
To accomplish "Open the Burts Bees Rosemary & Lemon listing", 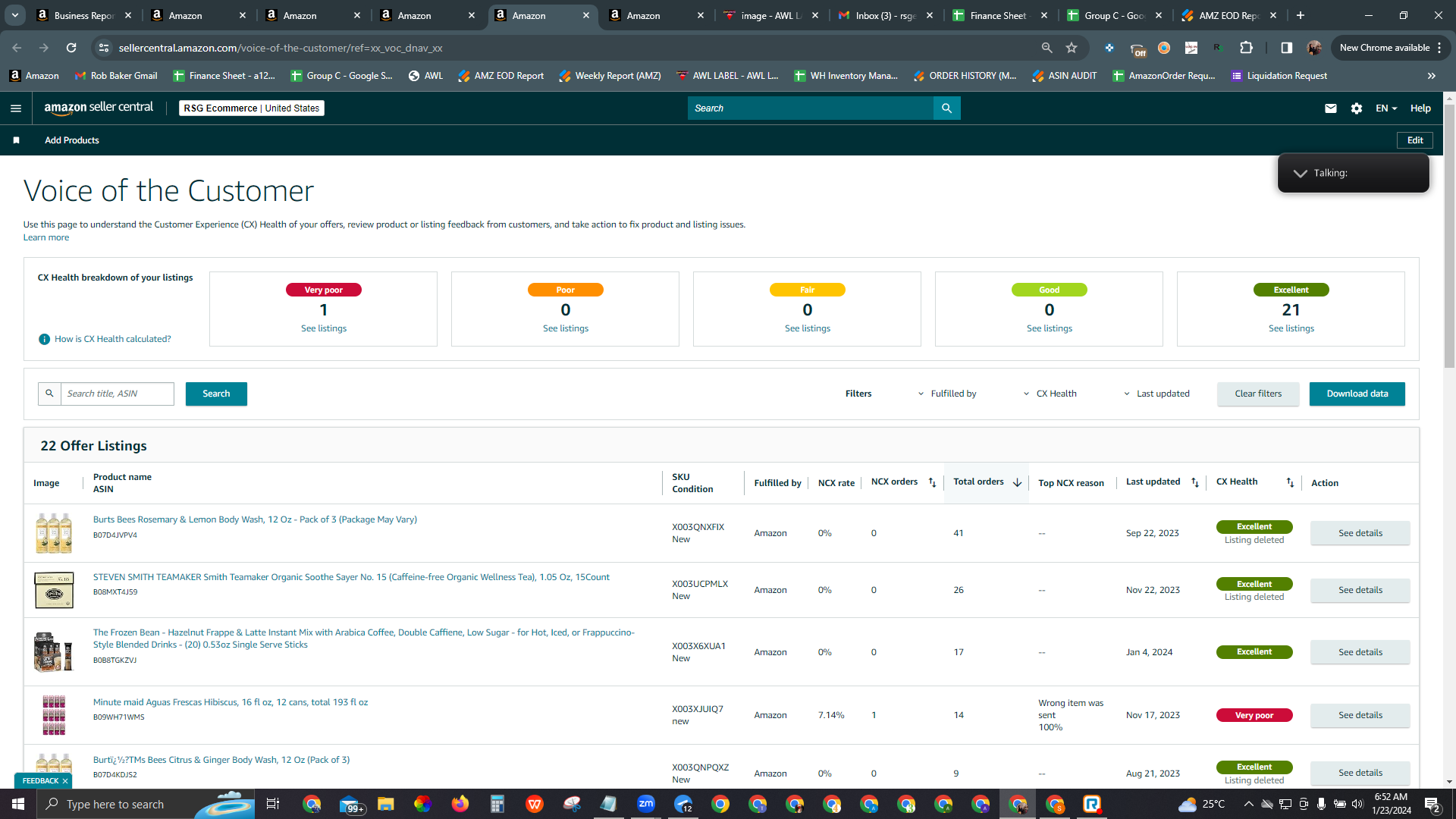I will [255, 519].
